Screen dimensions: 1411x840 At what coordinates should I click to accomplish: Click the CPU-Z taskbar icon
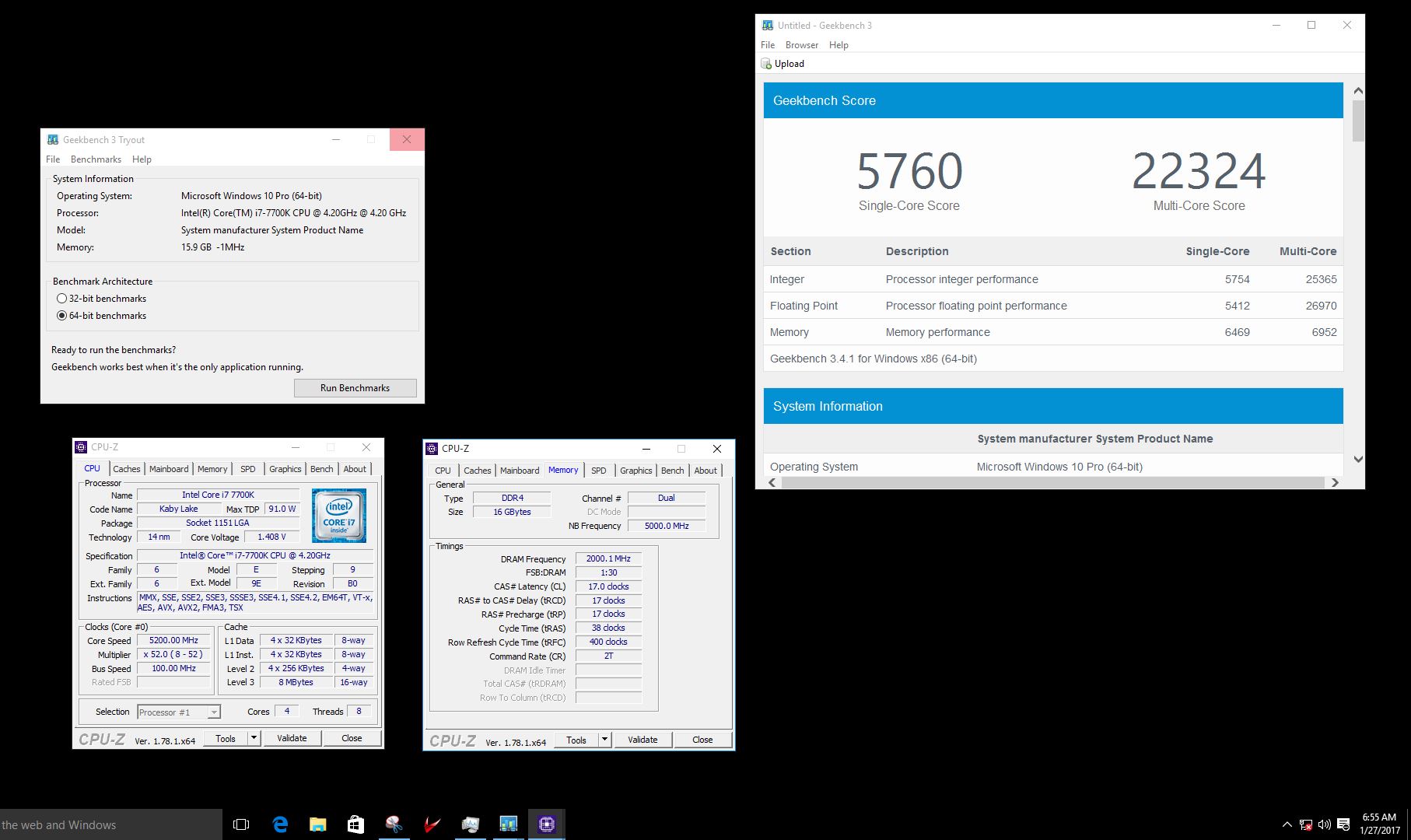[546, 824]
